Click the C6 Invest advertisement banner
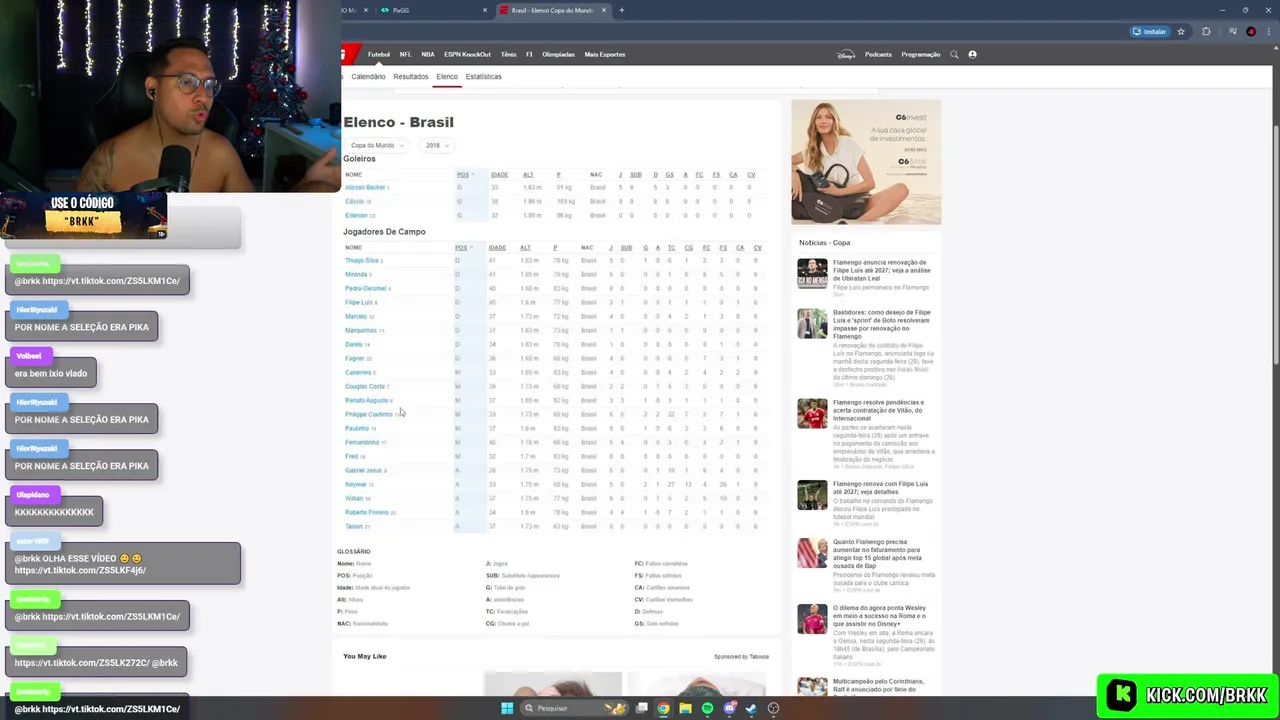The image size is (1280, 720). (866, 162)
